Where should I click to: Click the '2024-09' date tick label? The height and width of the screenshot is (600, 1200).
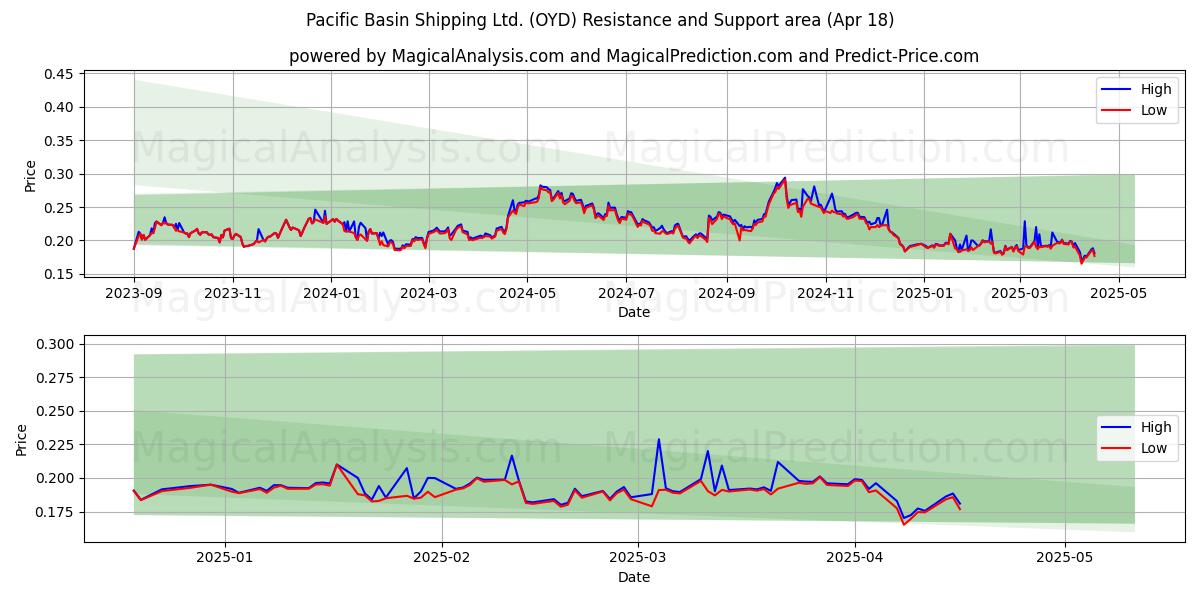tap(726, 294)
